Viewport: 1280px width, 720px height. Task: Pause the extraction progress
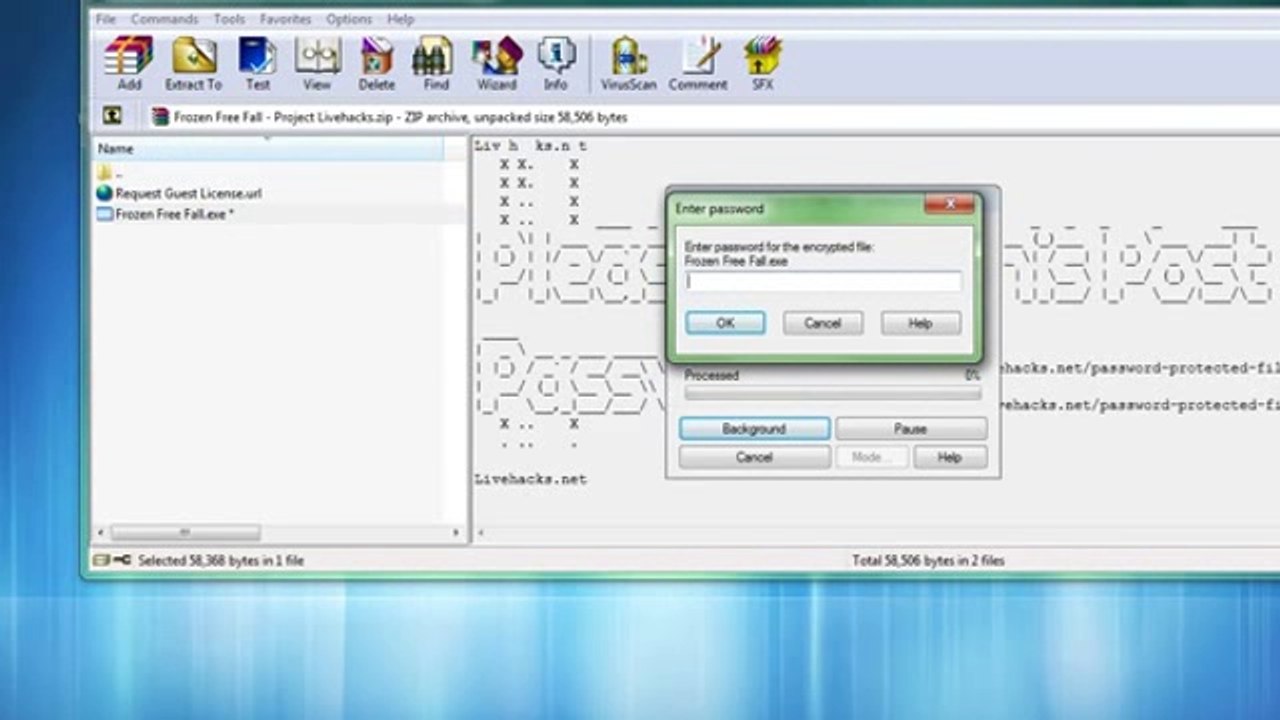click(x=911, y=429)
